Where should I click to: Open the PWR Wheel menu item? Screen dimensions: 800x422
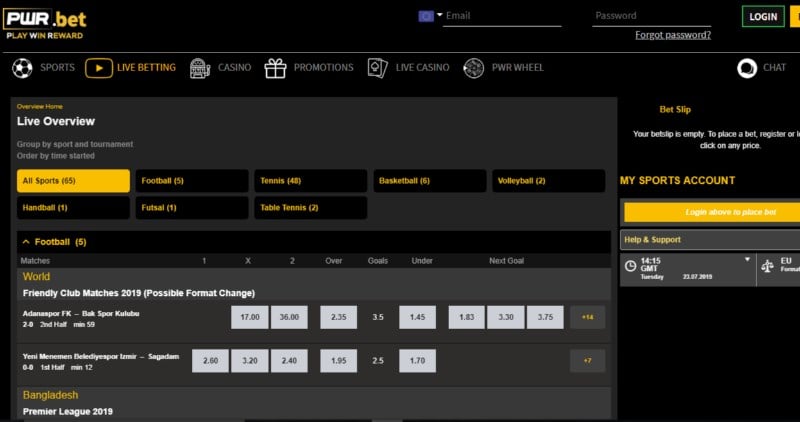coord(517,67)
